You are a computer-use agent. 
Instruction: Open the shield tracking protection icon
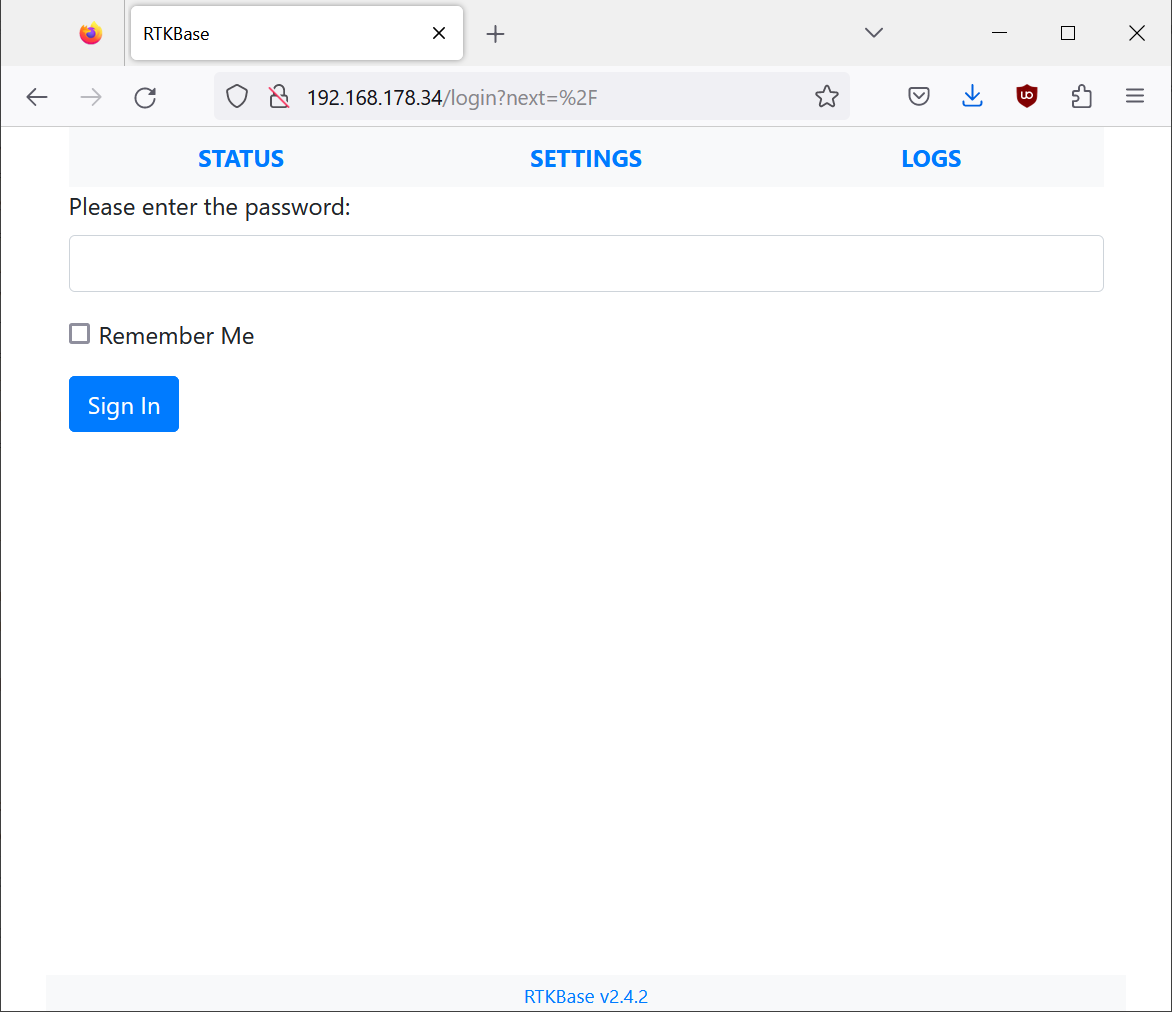pos(236,97)
